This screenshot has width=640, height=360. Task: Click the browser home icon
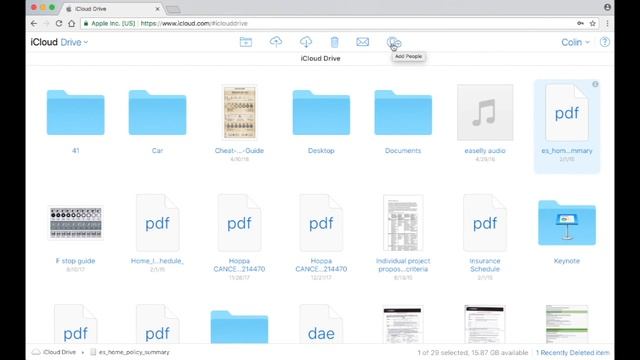(x=71, y=24)
